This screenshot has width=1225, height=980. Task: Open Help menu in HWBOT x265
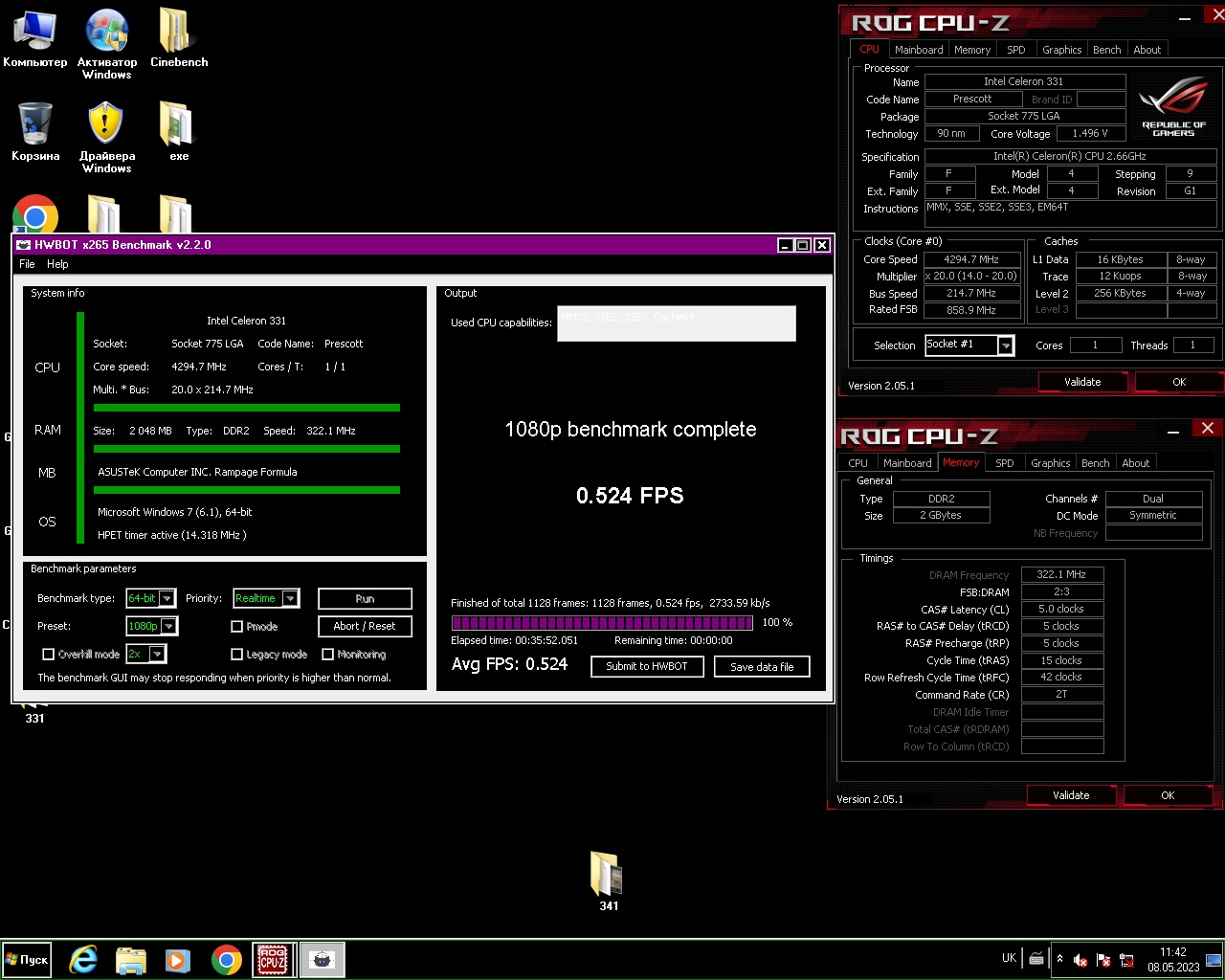click(x=57, y=264)
